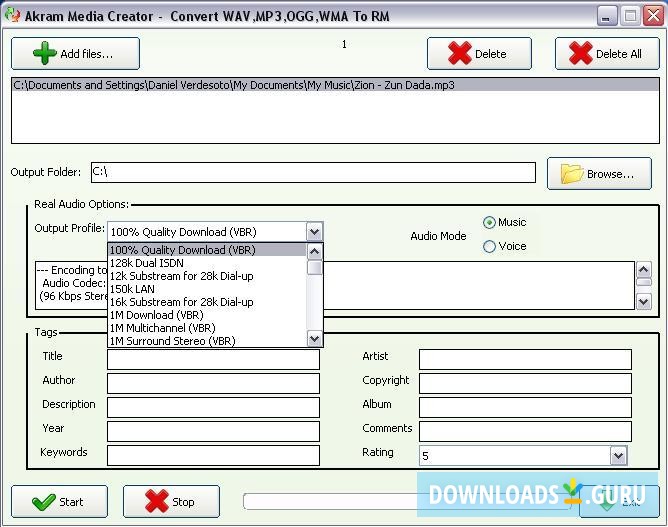Focus the Artist tag field

coord(525,359)
